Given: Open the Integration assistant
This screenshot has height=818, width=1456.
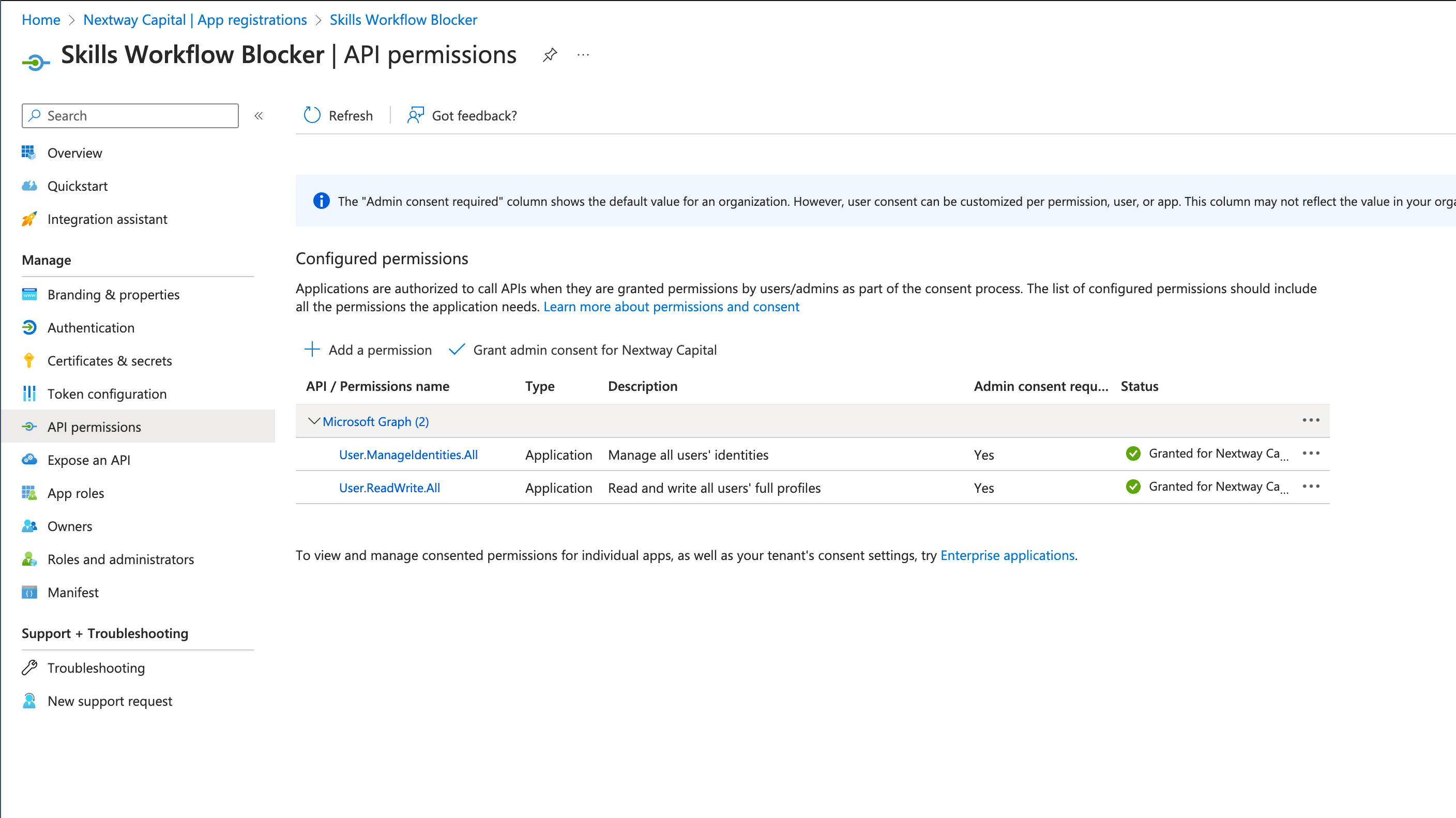Looking at the screenshot, I should (107, 219).
